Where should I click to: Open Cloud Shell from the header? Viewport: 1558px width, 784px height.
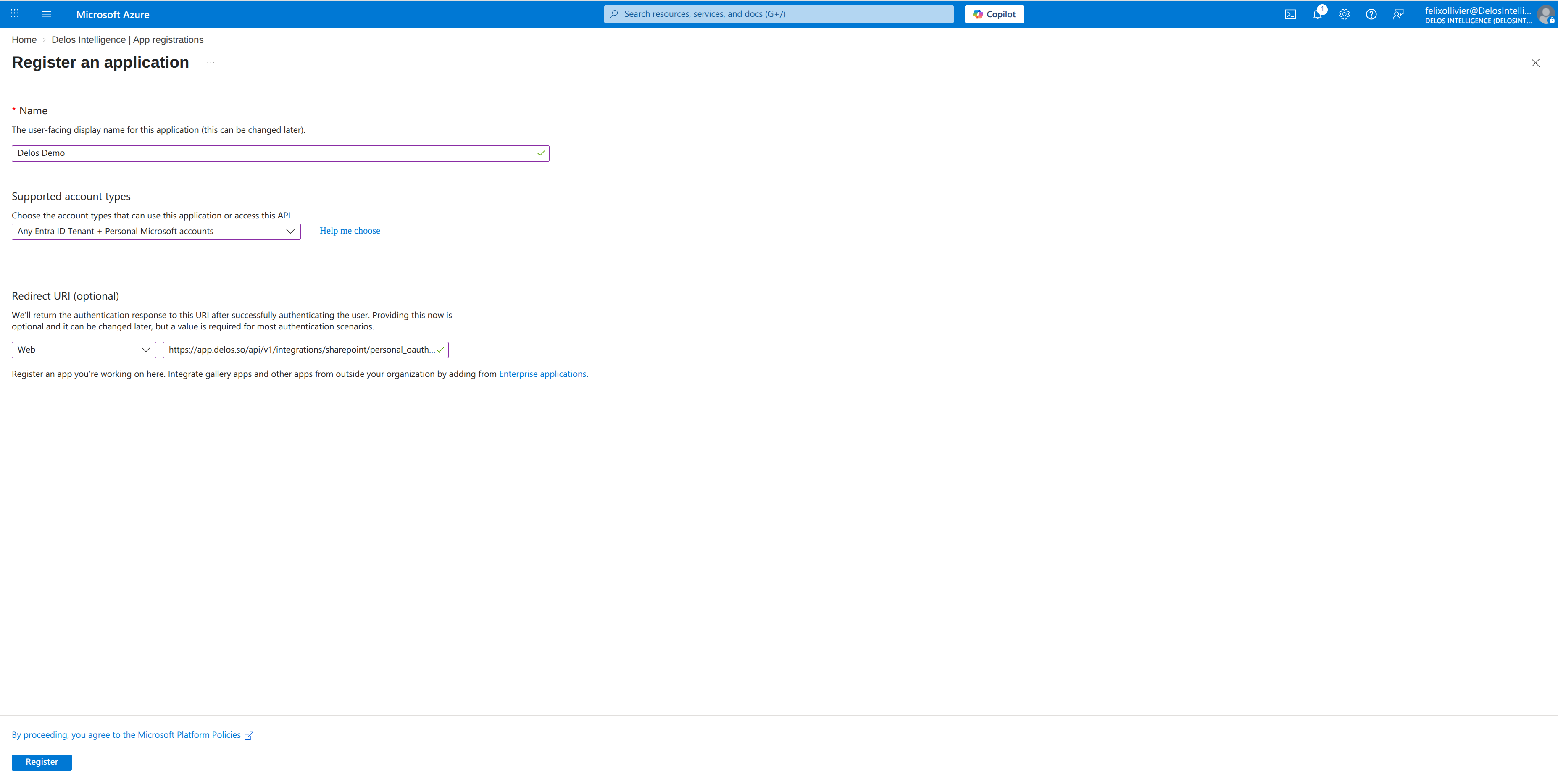click(x=1290, y=14)
